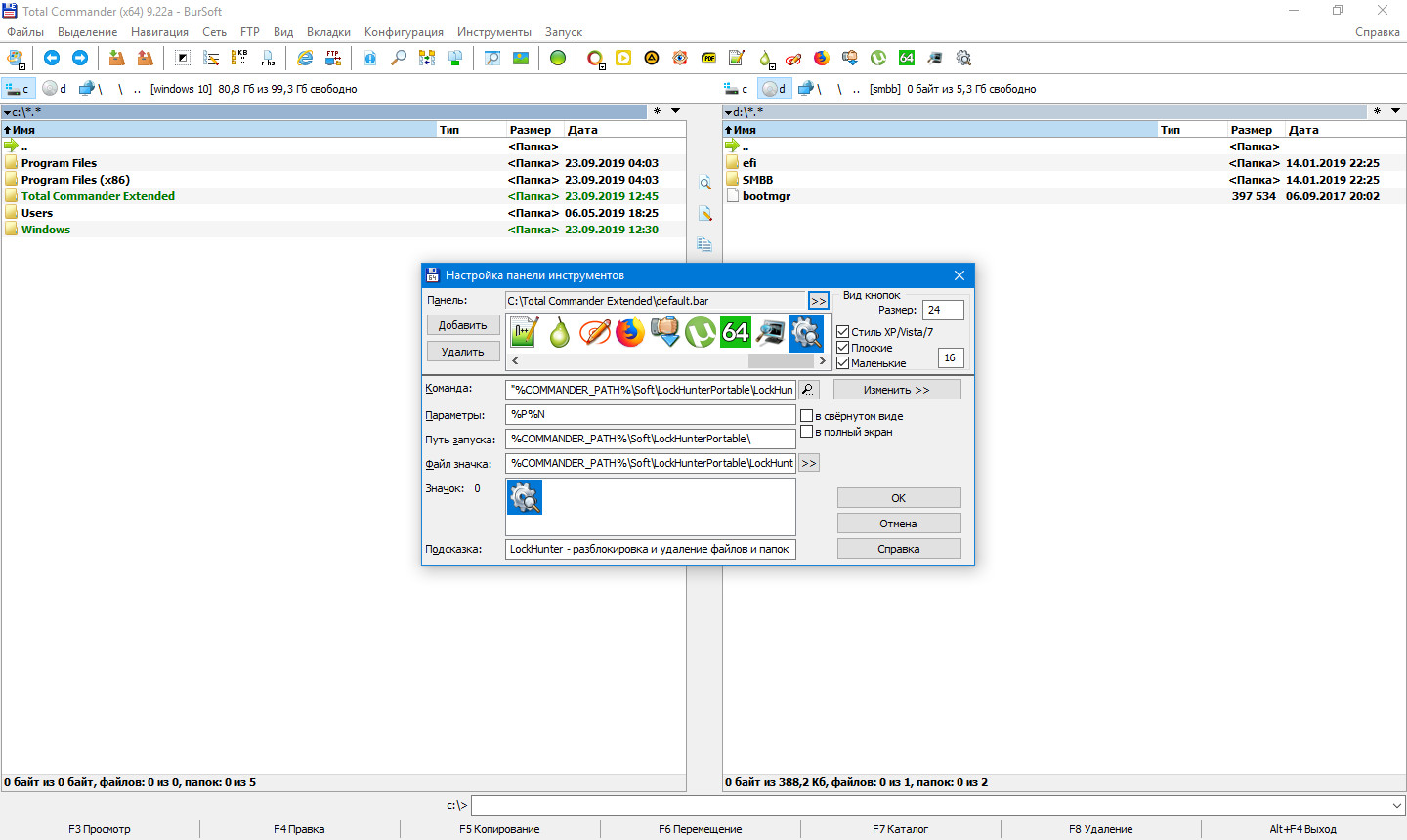The image size is (1407, 840).
Task: Launch Firefox from the main toolbar
Action: [822, 58]
